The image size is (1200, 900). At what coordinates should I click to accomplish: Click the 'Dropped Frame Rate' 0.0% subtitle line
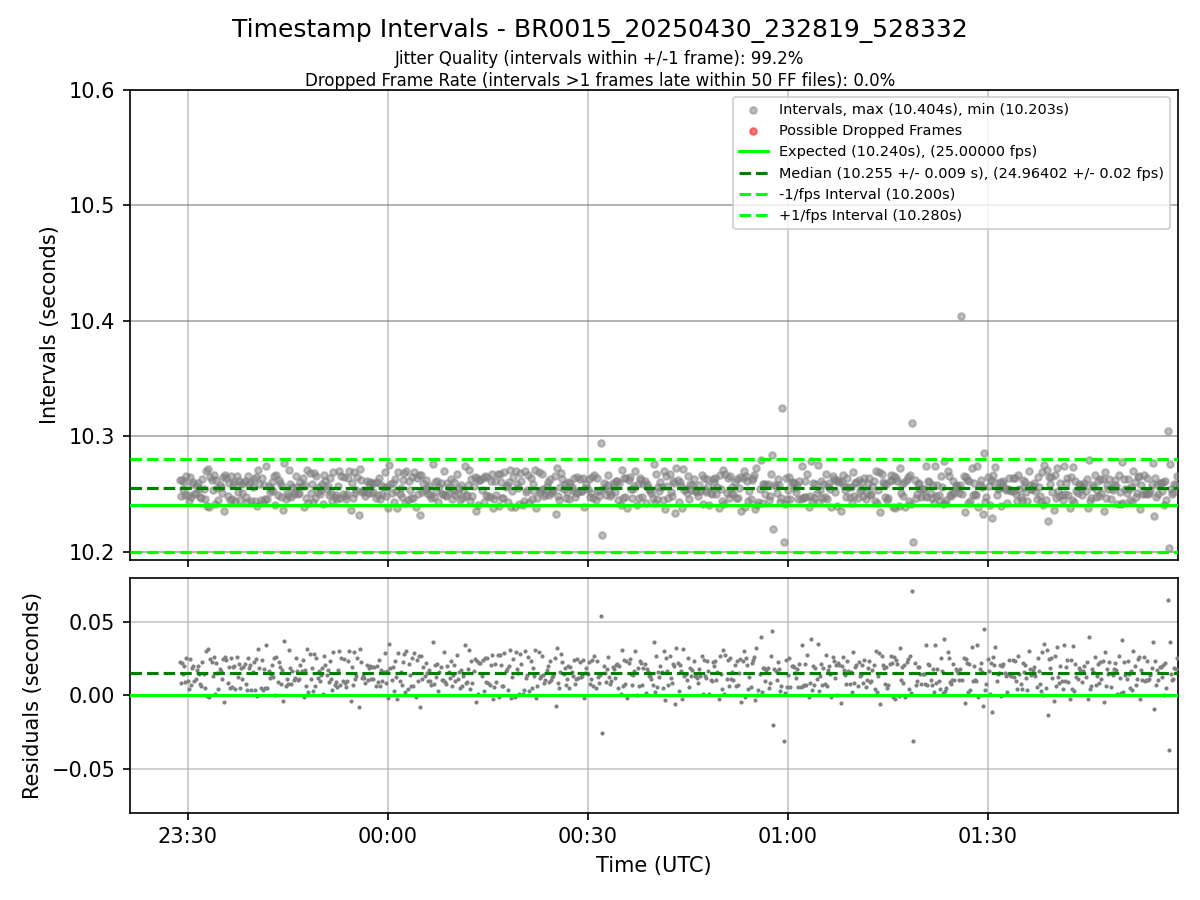(x=600, y=80)
